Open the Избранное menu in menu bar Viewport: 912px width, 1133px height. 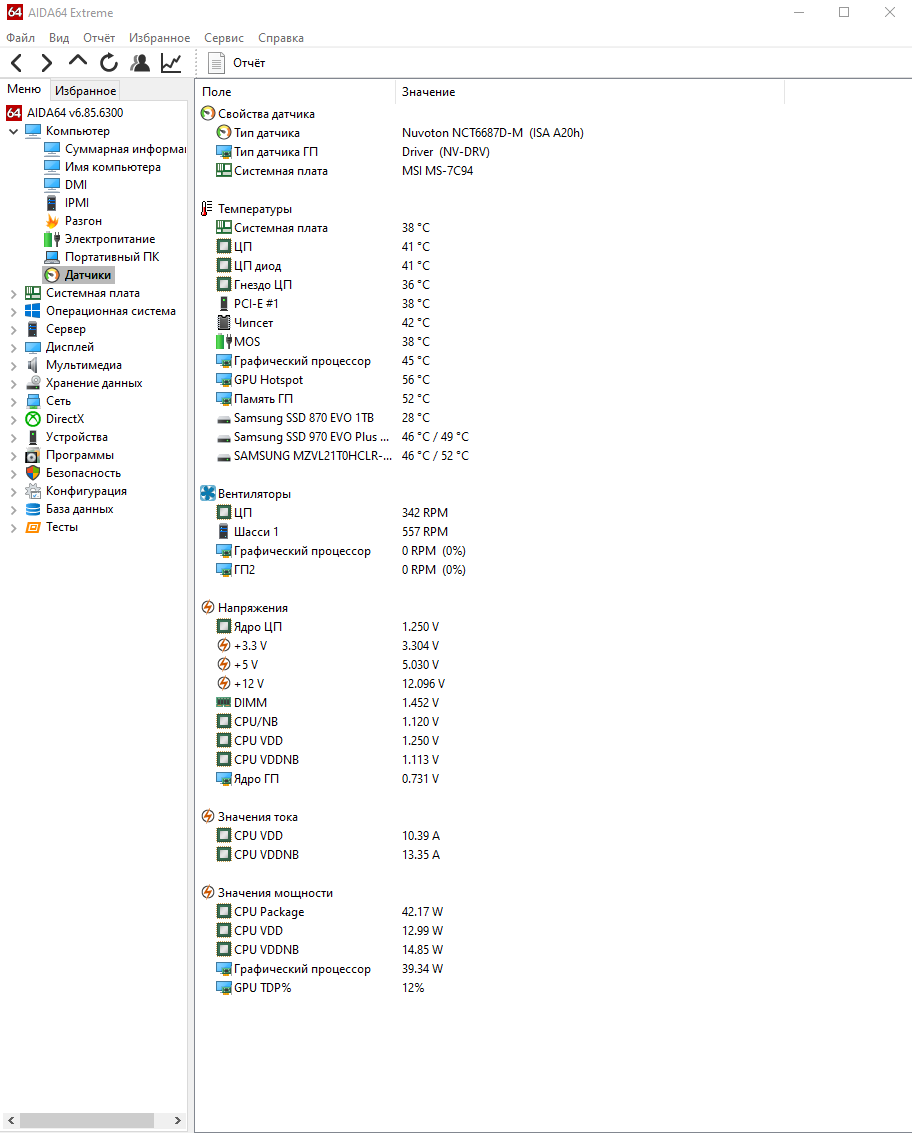tap(160, 38)
